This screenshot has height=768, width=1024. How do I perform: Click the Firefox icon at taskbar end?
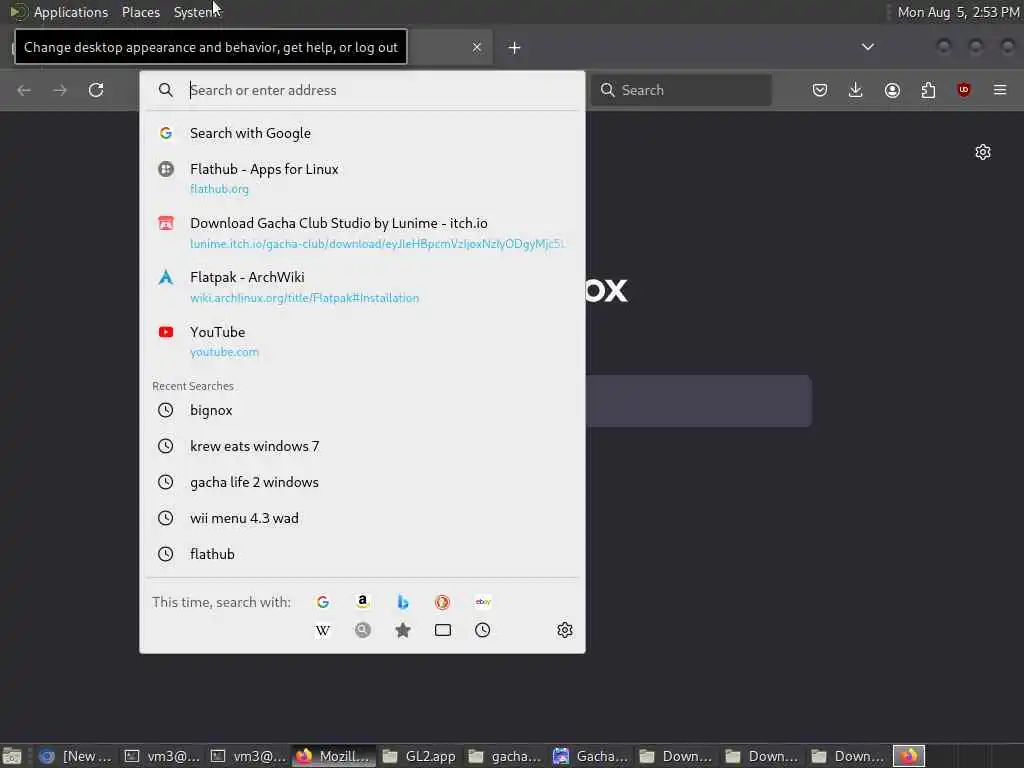[x=908, y=756]
